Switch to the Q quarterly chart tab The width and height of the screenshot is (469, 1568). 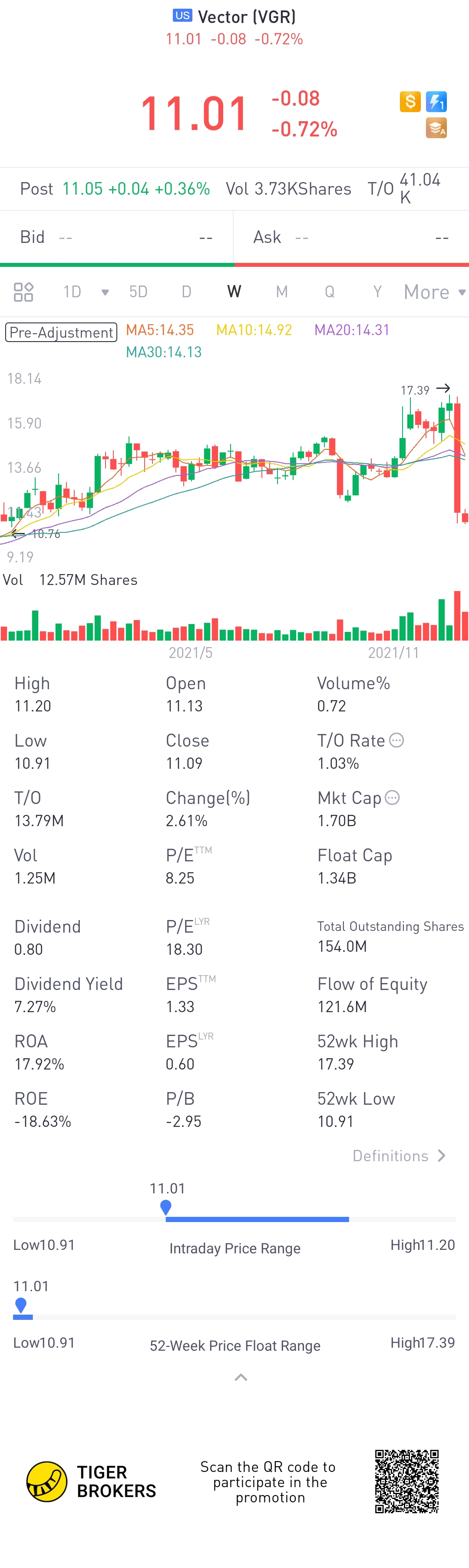330,292
